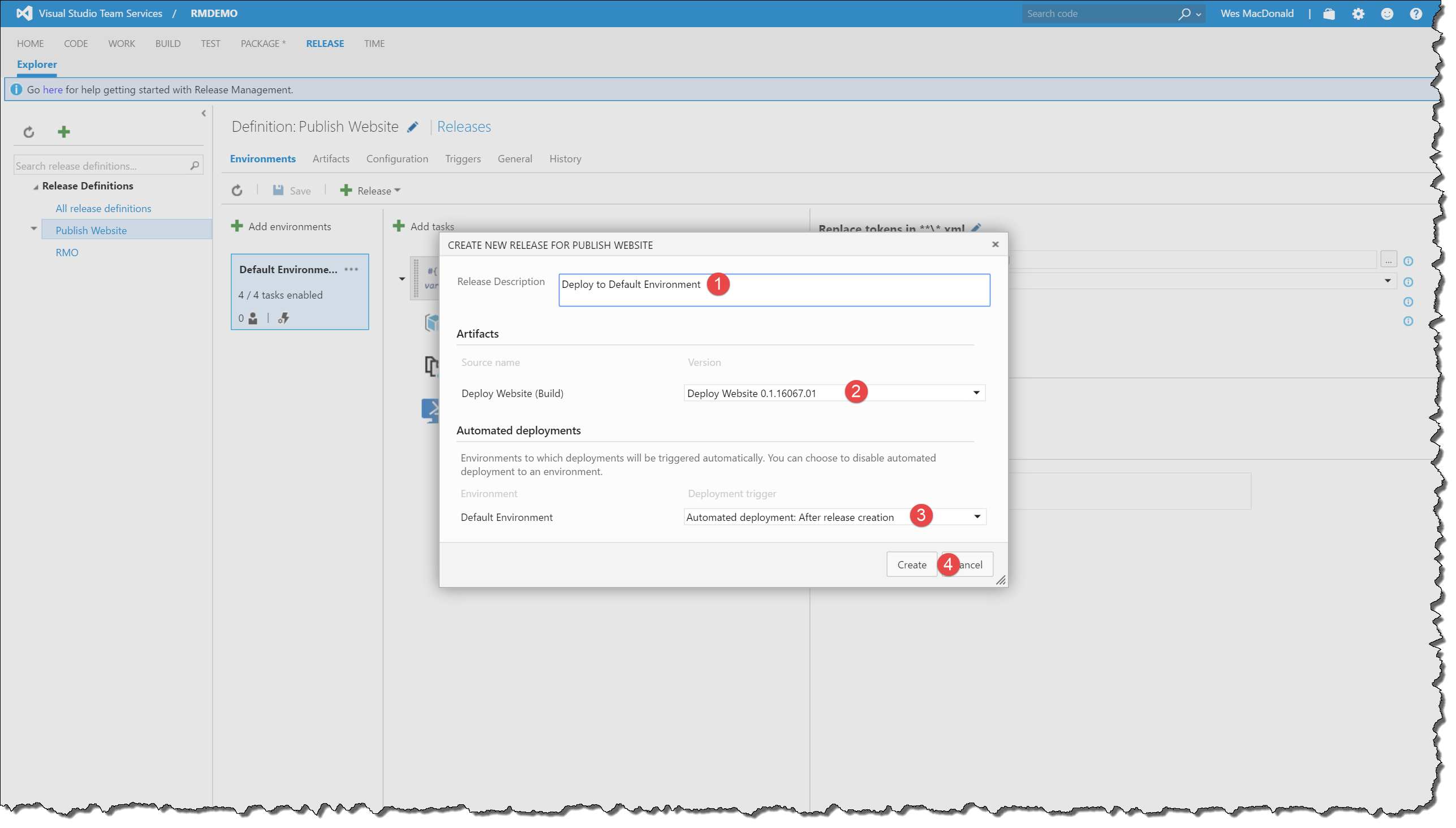Collapse the Release Definitions tree node
1456x828 pixels.
click(36, 187)
